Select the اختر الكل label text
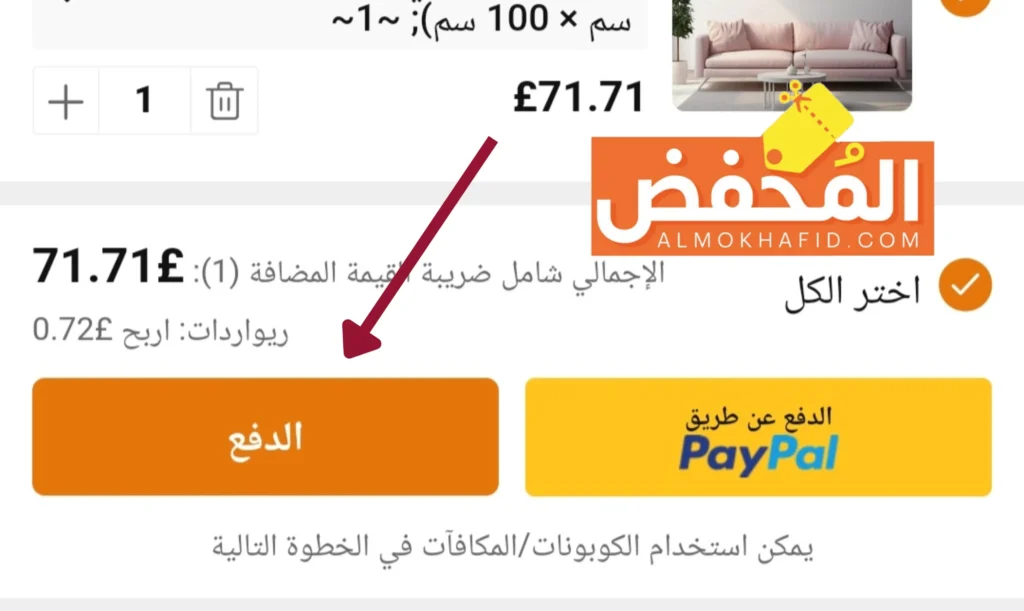The height and width of the screenshot is (611, 1024). [852, 290]
